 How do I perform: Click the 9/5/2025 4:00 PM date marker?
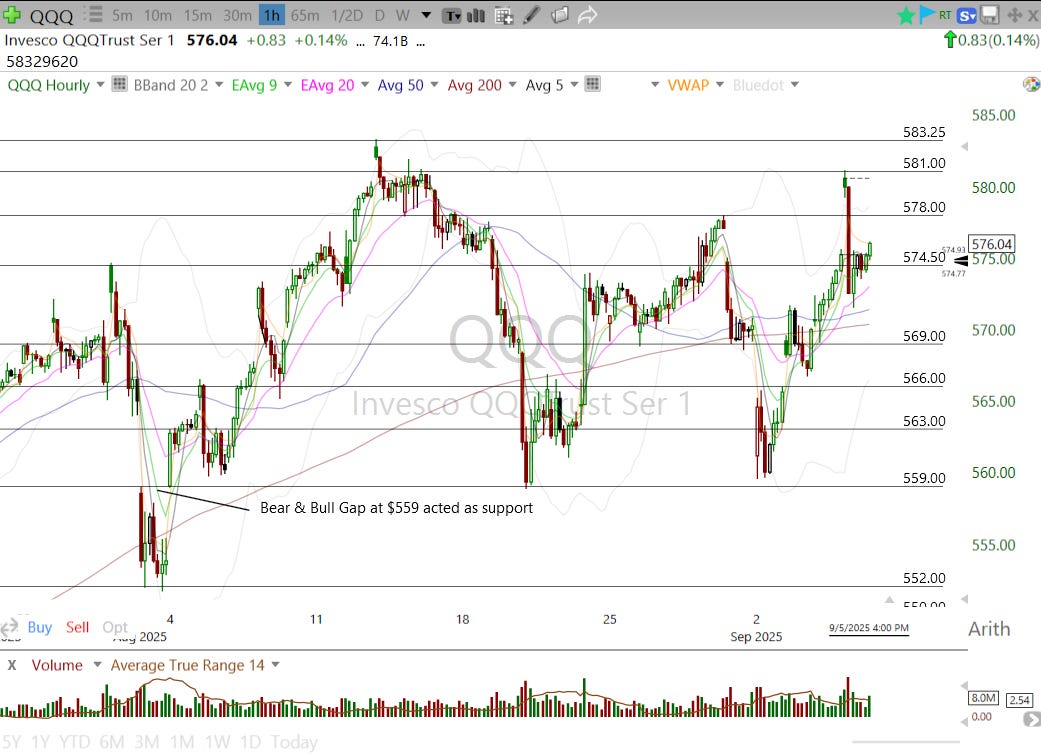click(x=868, y=628)
